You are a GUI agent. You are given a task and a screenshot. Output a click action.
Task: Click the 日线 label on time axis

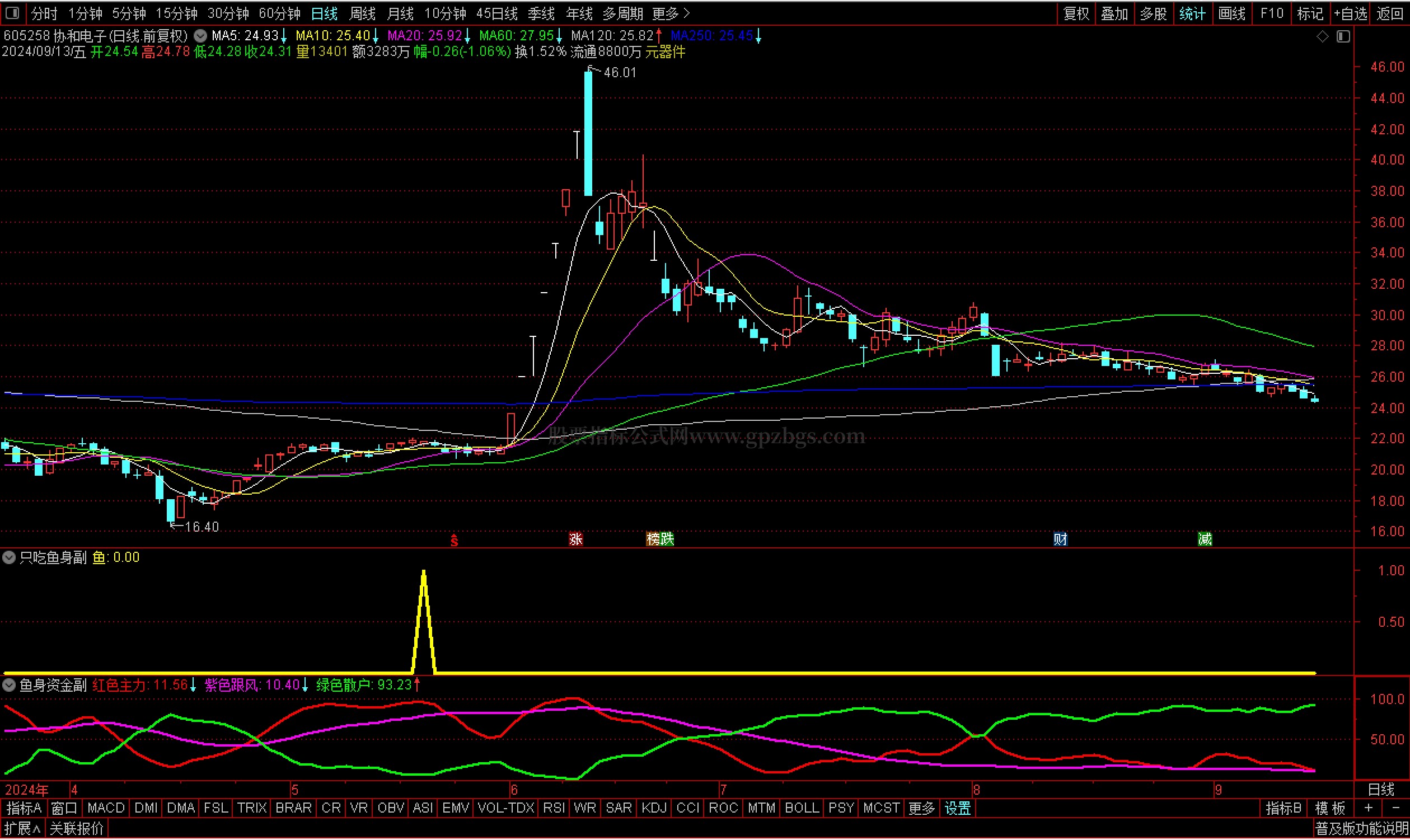pyautogui.click(x=1381, y=789)
